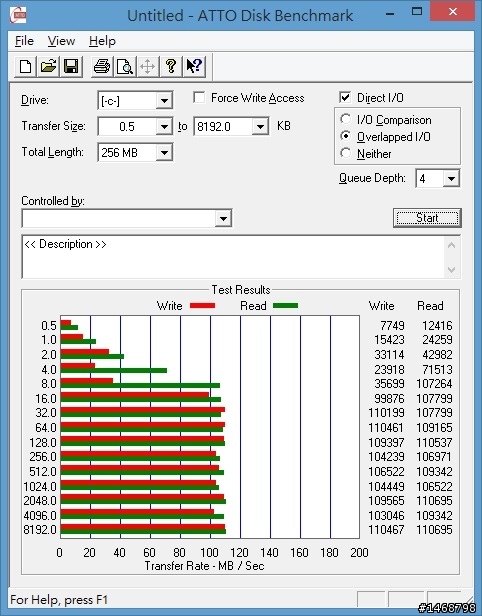Image resolution: width=482 pixels, height=616 pixels.
Task: Click the red Write legend swatch
Action: coord(202,306)
